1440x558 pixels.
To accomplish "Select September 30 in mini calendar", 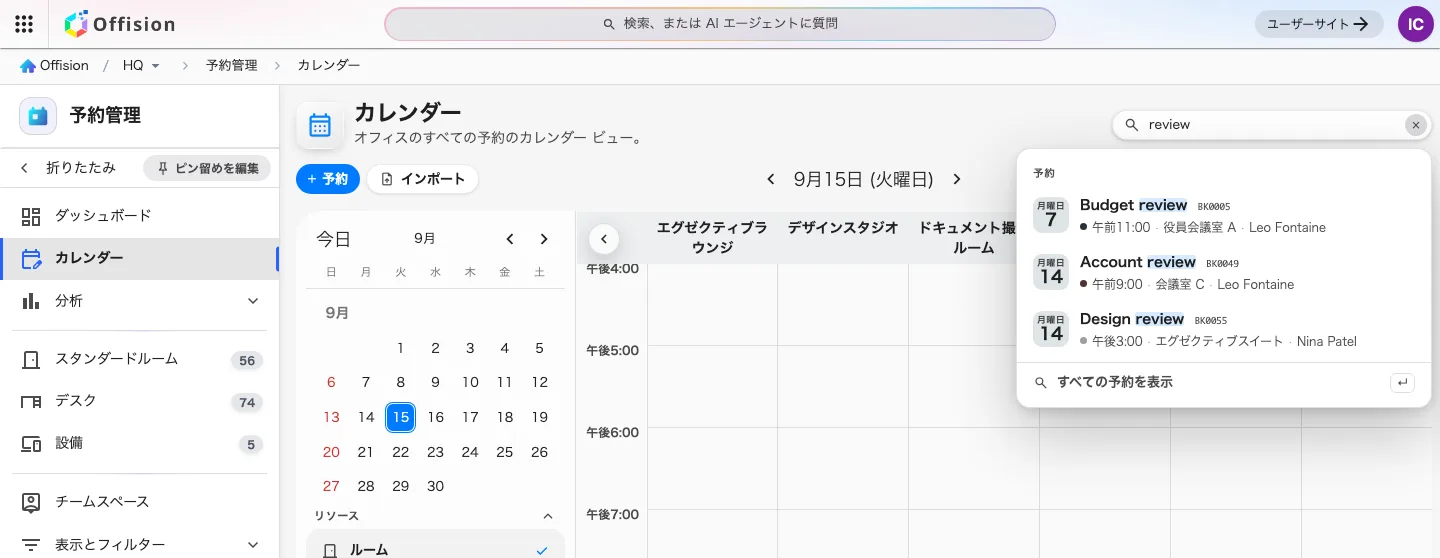I will (x=435, y=486).
